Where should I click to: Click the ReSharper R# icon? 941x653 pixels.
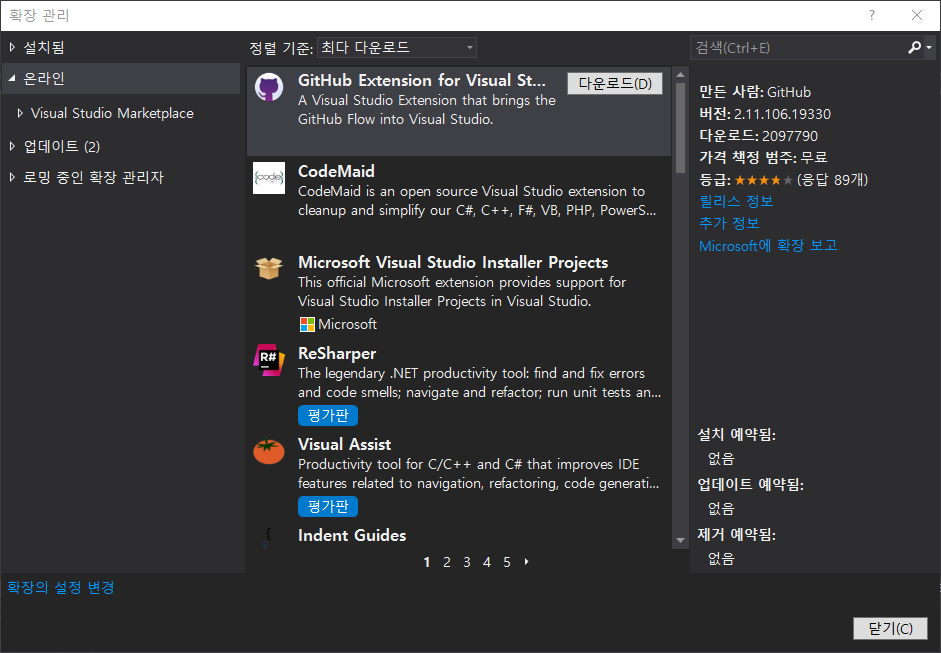tap(269, 360)
